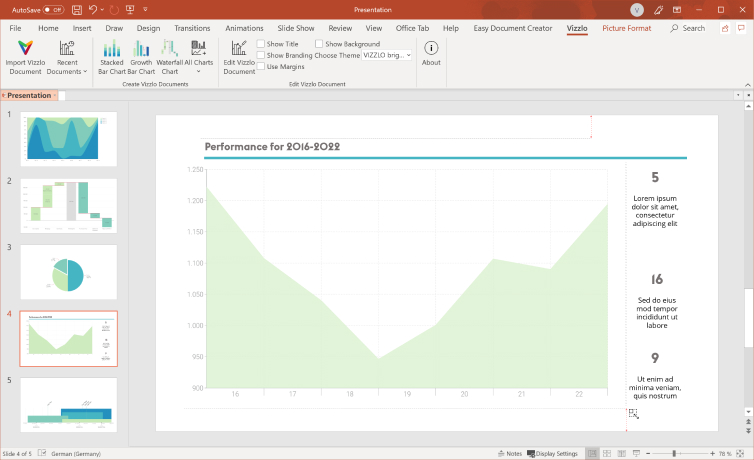
Task: Adjust the zoom slider handle
Action: 674,453
